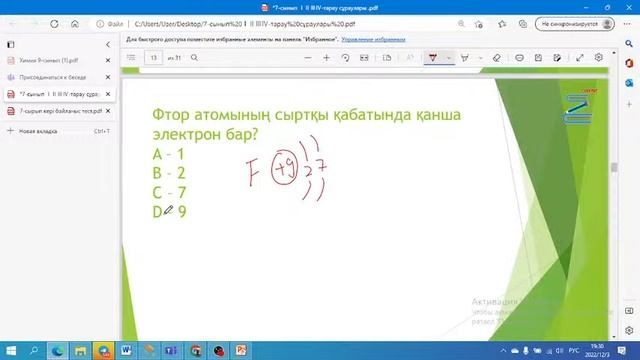
Task: Zoom out with the minus button
Action: [308, 58]
